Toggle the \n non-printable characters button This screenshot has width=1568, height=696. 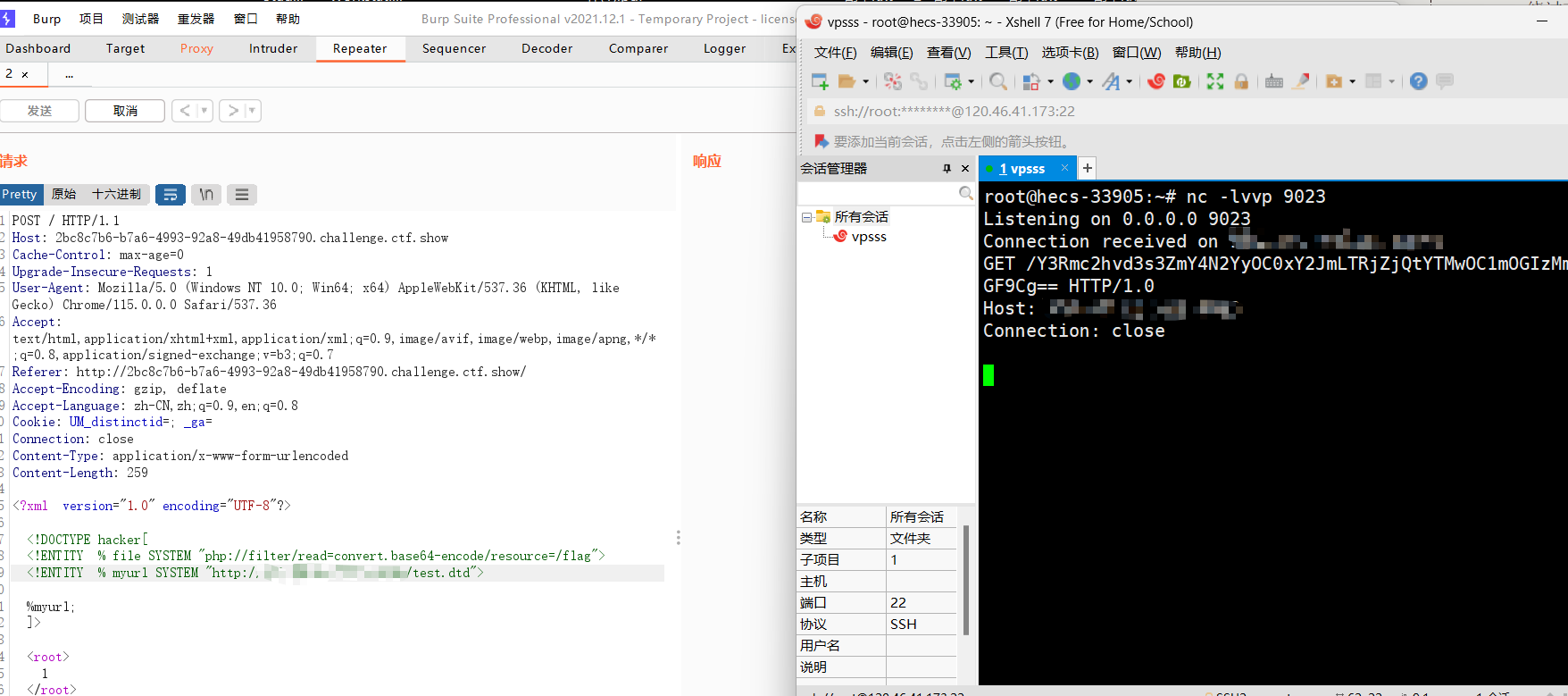click(206, 195)
